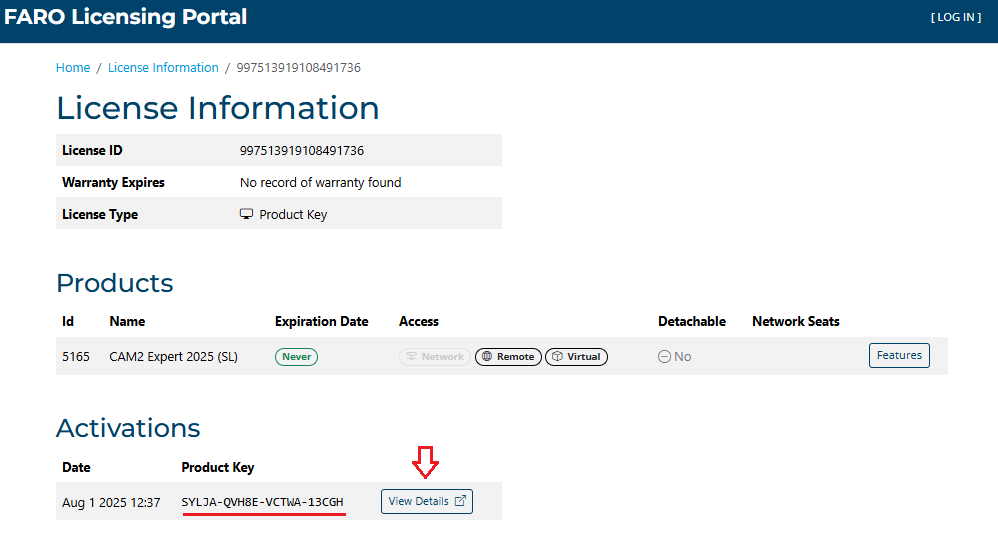The height and width of the screenshot is (537, 998).
Task: Click the Virtual access badge
Action: 576,356
